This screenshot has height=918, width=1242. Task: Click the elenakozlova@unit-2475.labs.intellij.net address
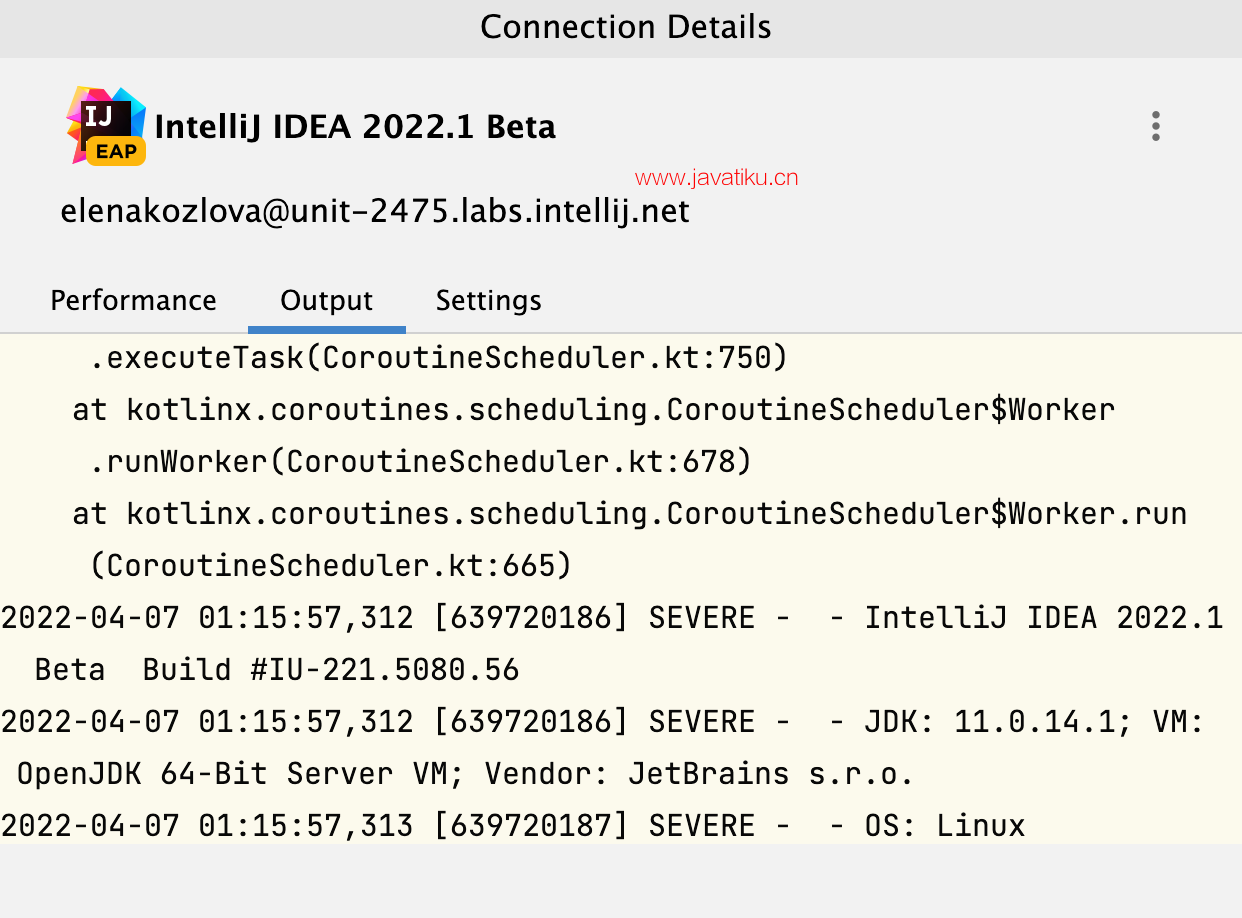tap(375, 212)
